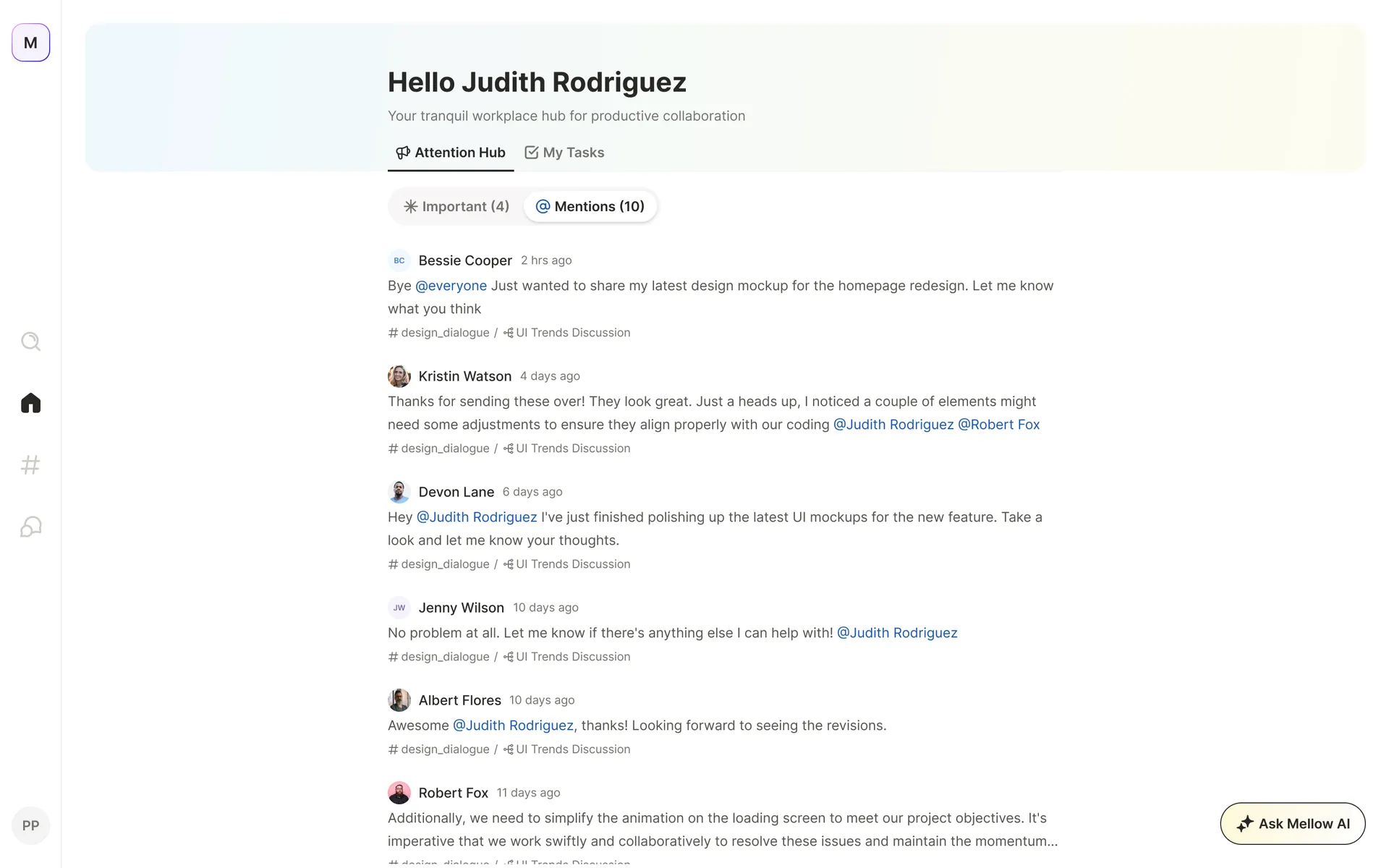The height and width of the screenshot is (868, 1389).
Task: Click @Judith Rodriguez in Albert Flores's message
Action: point(513,726)
